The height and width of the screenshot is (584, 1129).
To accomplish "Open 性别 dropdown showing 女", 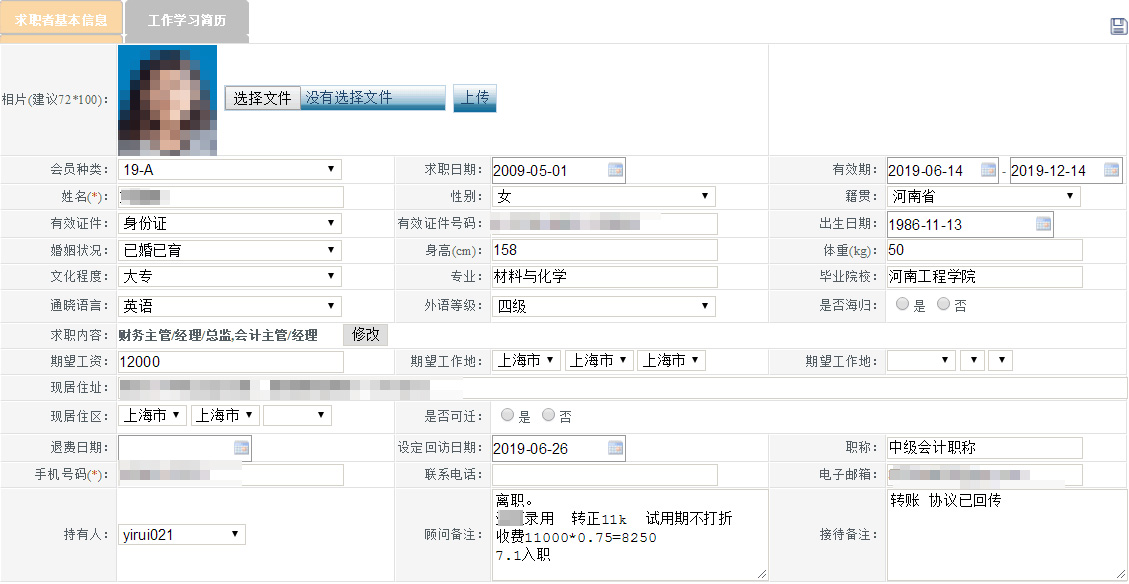I will (604, 197).
